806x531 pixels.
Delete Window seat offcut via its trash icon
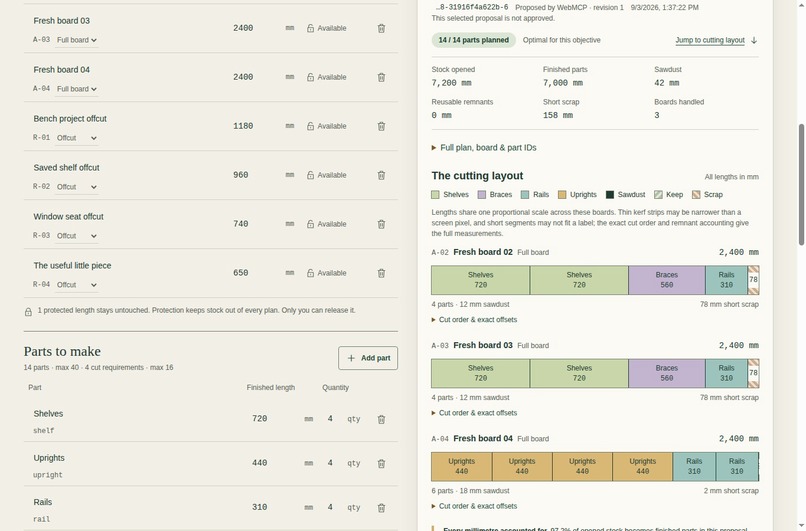click(x=381, y=224)
